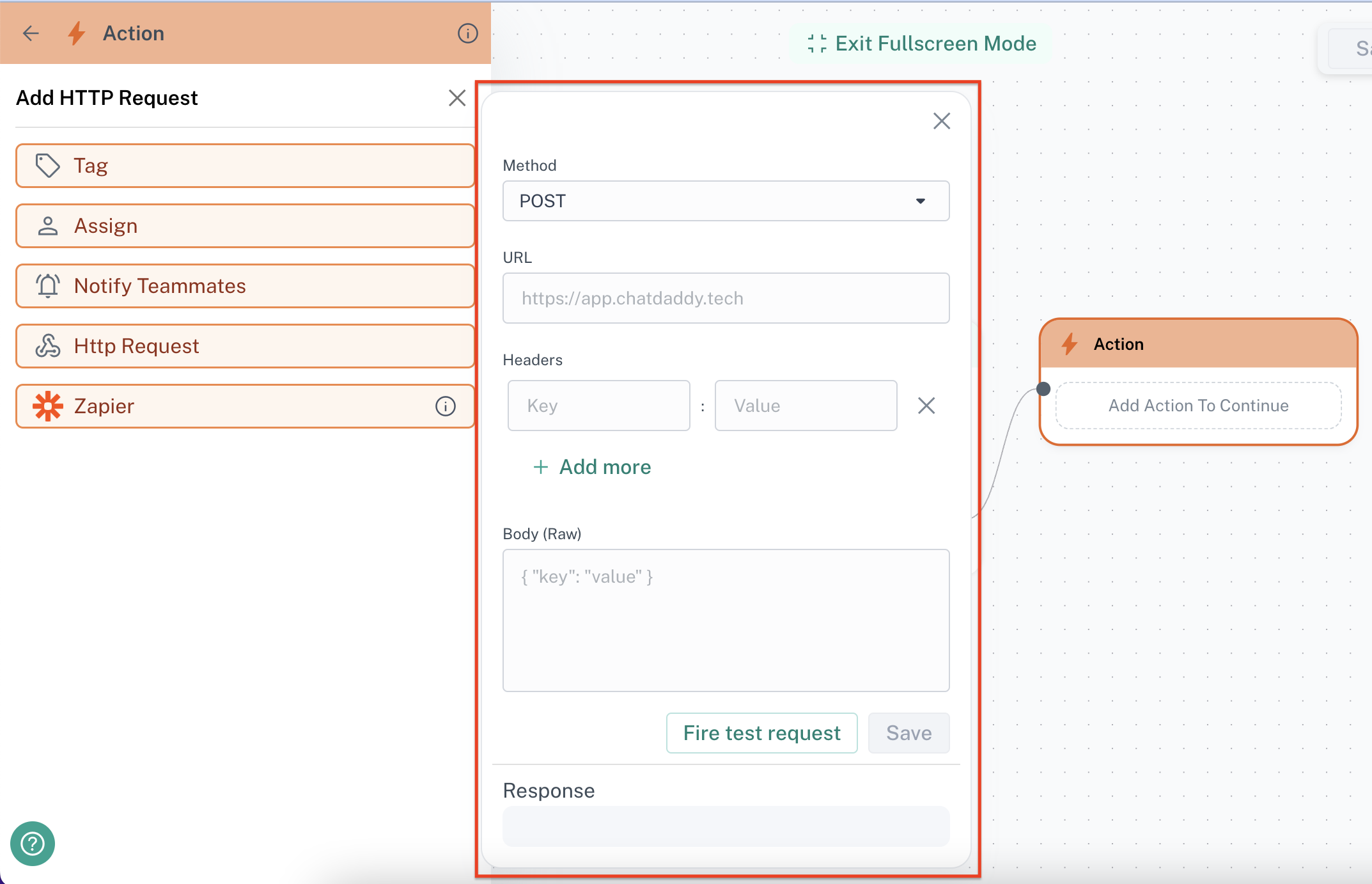Screen dimensions: 1372x884
Task: Open the Zapier info tooltip icon
Action: (x=445, y=406)
